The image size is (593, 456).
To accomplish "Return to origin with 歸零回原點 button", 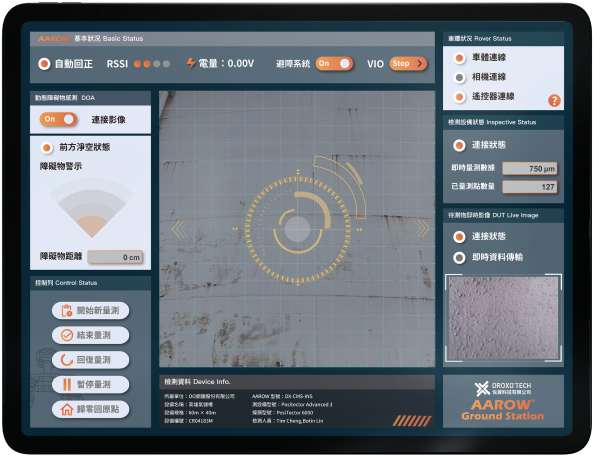I will coord(90,409).
